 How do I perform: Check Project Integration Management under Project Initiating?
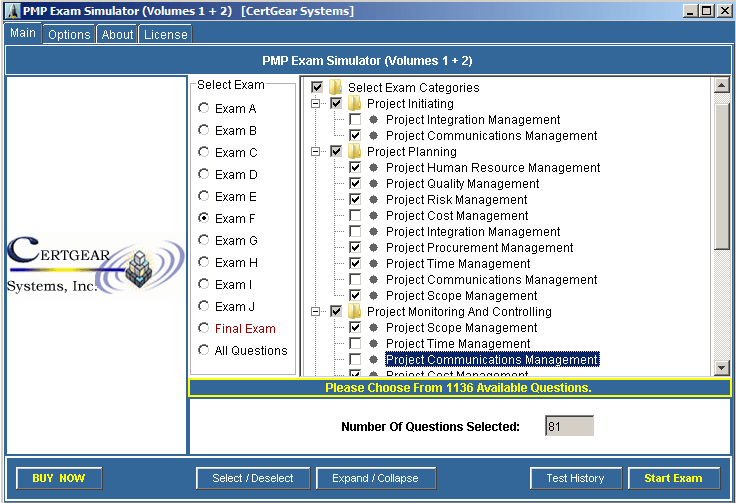(x=355, y=119)
